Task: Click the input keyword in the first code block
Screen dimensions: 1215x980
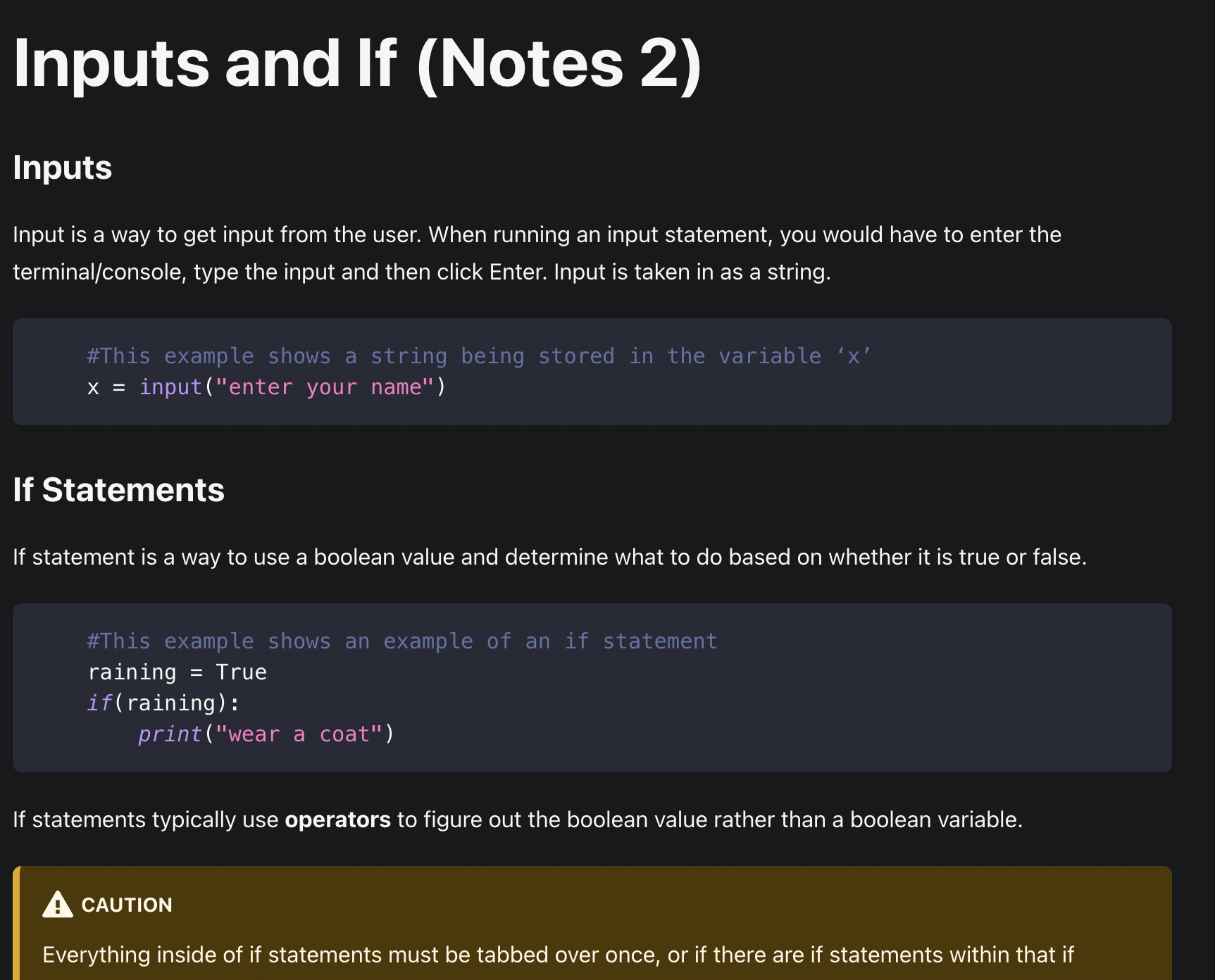Action: click(170, 387)
